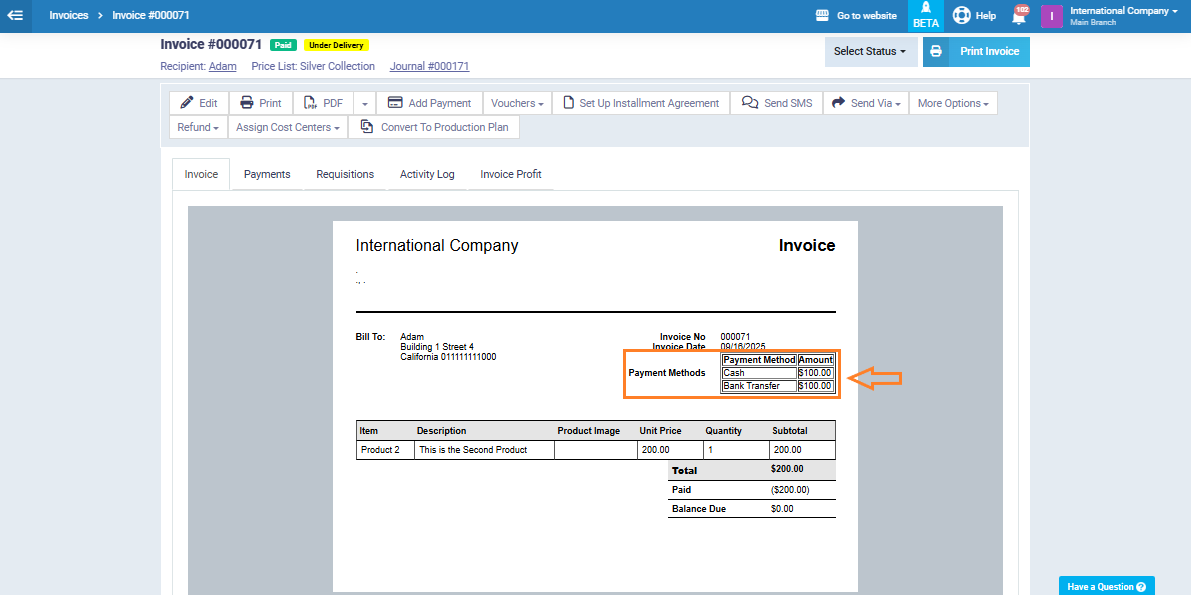Viewport: 1191px width, 595px height.
Task: Open the Refund dropdown
Action: point(198,127)
